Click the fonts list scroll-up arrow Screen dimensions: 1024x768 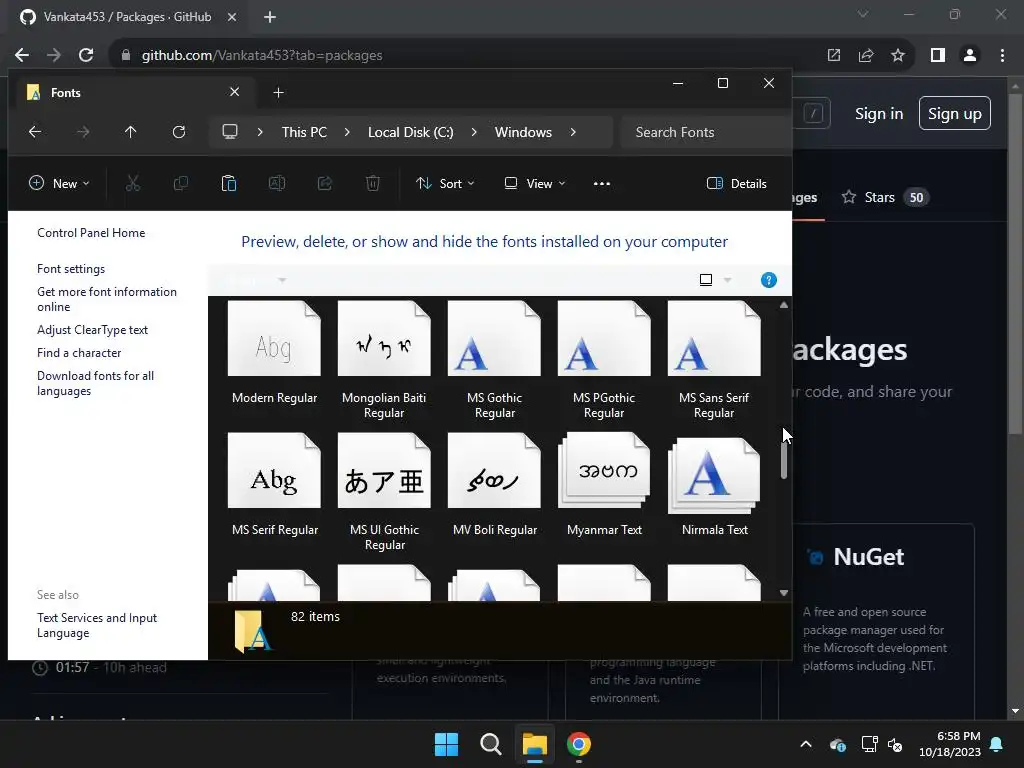tap(784, 305)
